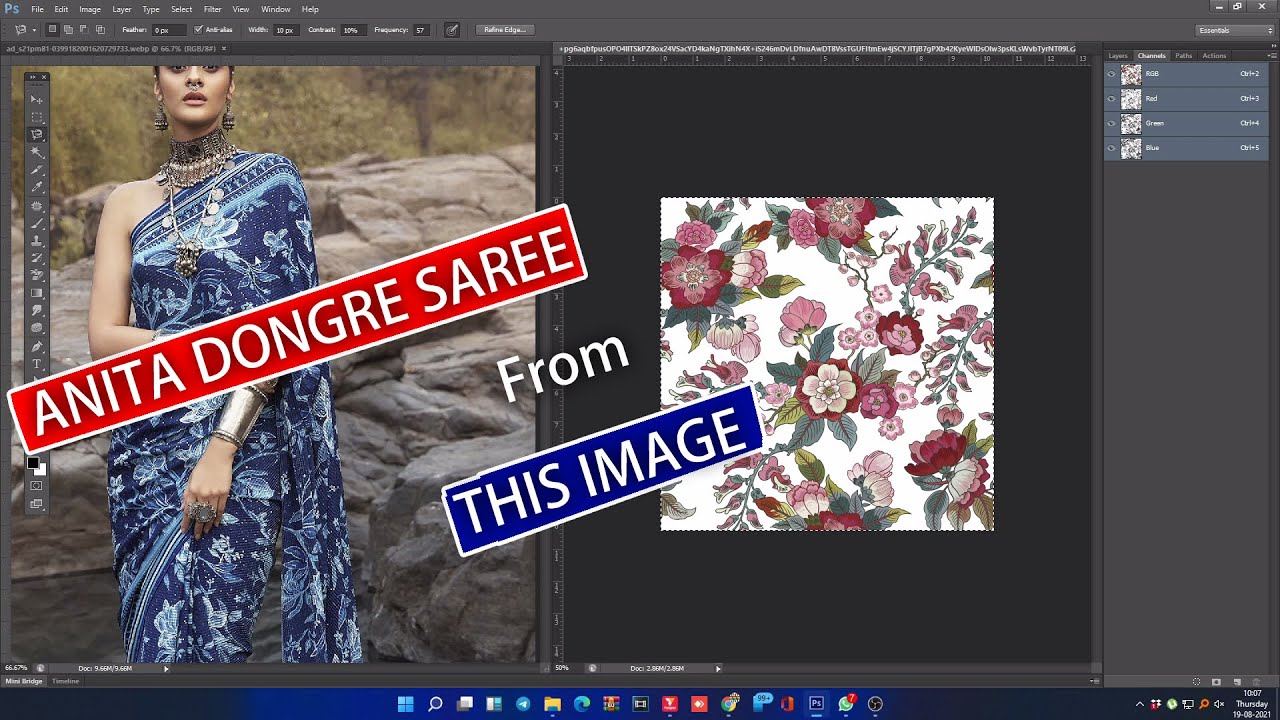Create new channel icon

click(1236, 682)
